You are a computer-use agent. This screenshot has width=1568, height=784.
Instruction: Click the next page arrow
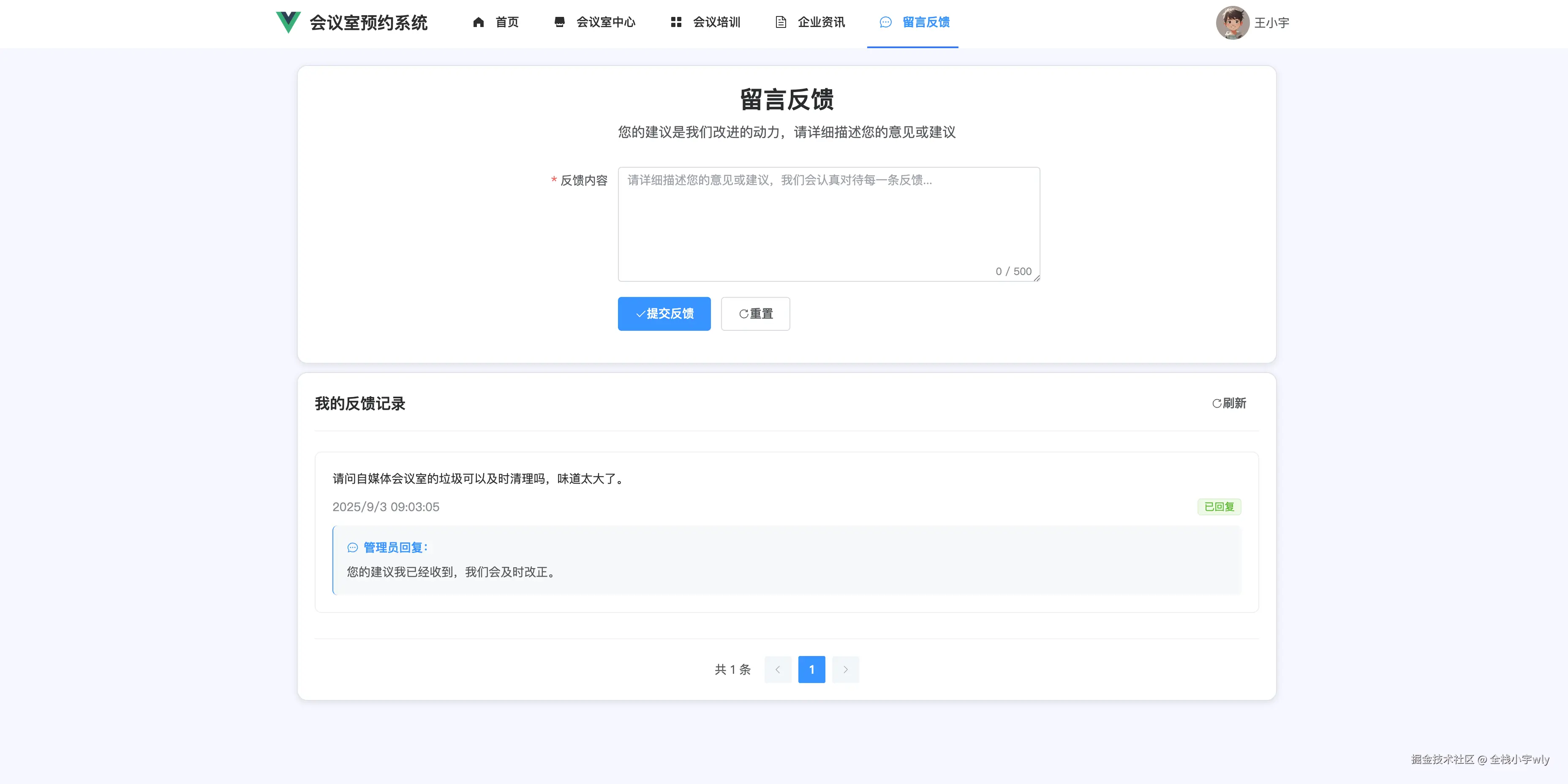[846, 669]
